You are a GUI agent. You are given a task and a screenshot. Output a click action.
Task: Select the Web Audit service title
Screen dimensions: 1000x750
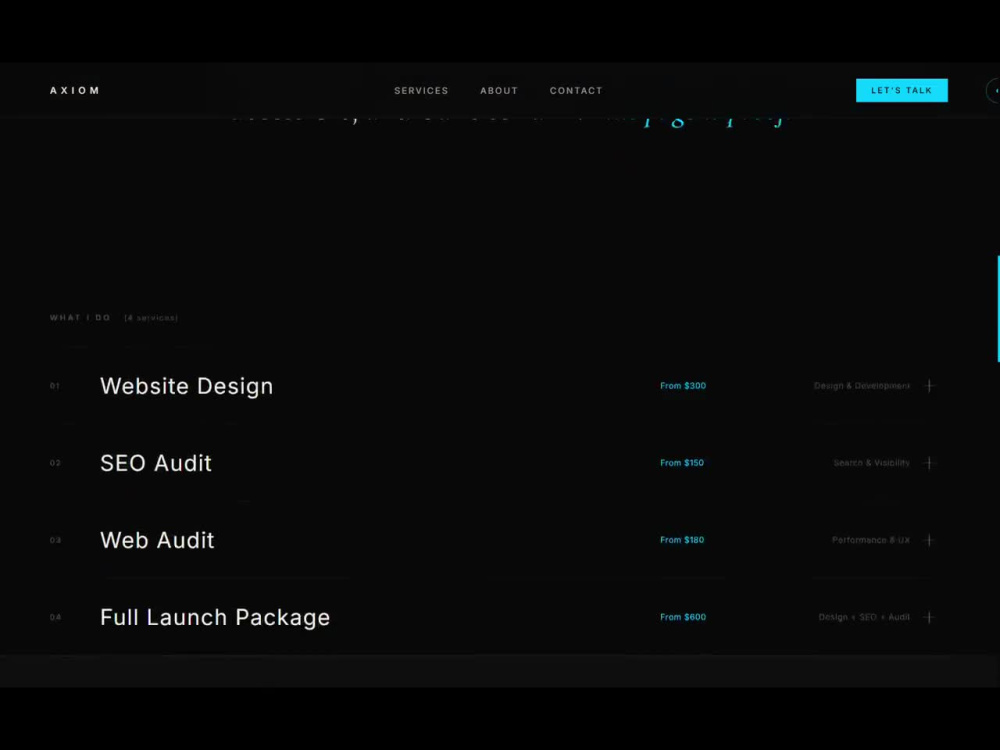pyautogui.click(x=157, y=540)
